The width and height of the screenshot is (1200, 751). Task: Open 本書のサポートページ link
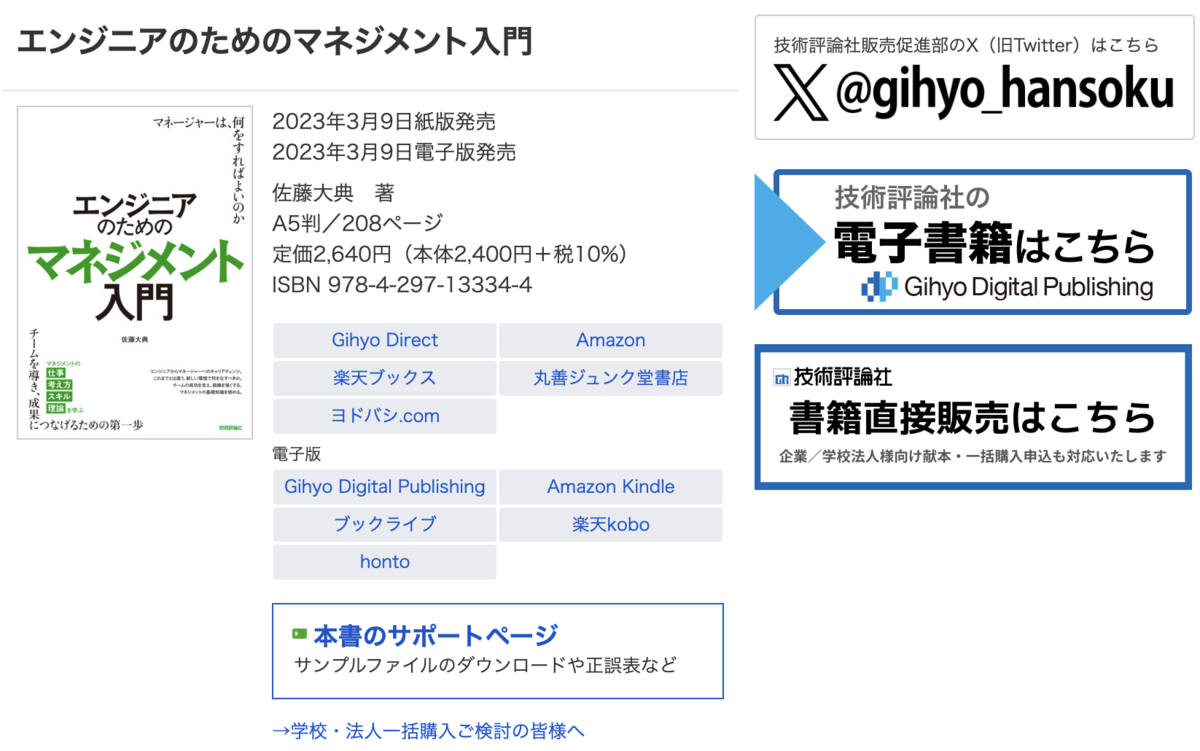(x=435, y=635)
